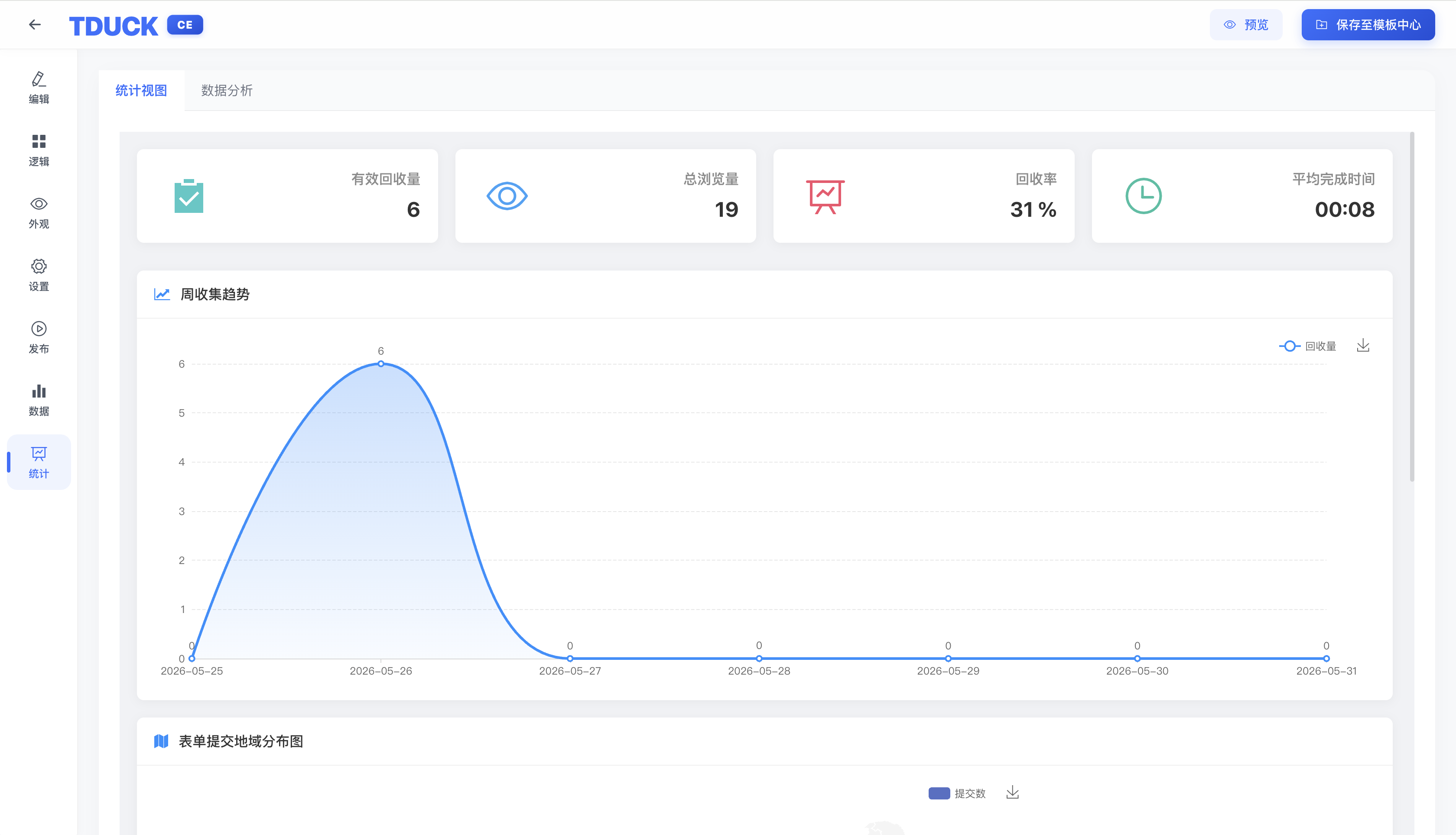
Task: Click the 2026-05-28 axis label
Action: click(759, 671)
